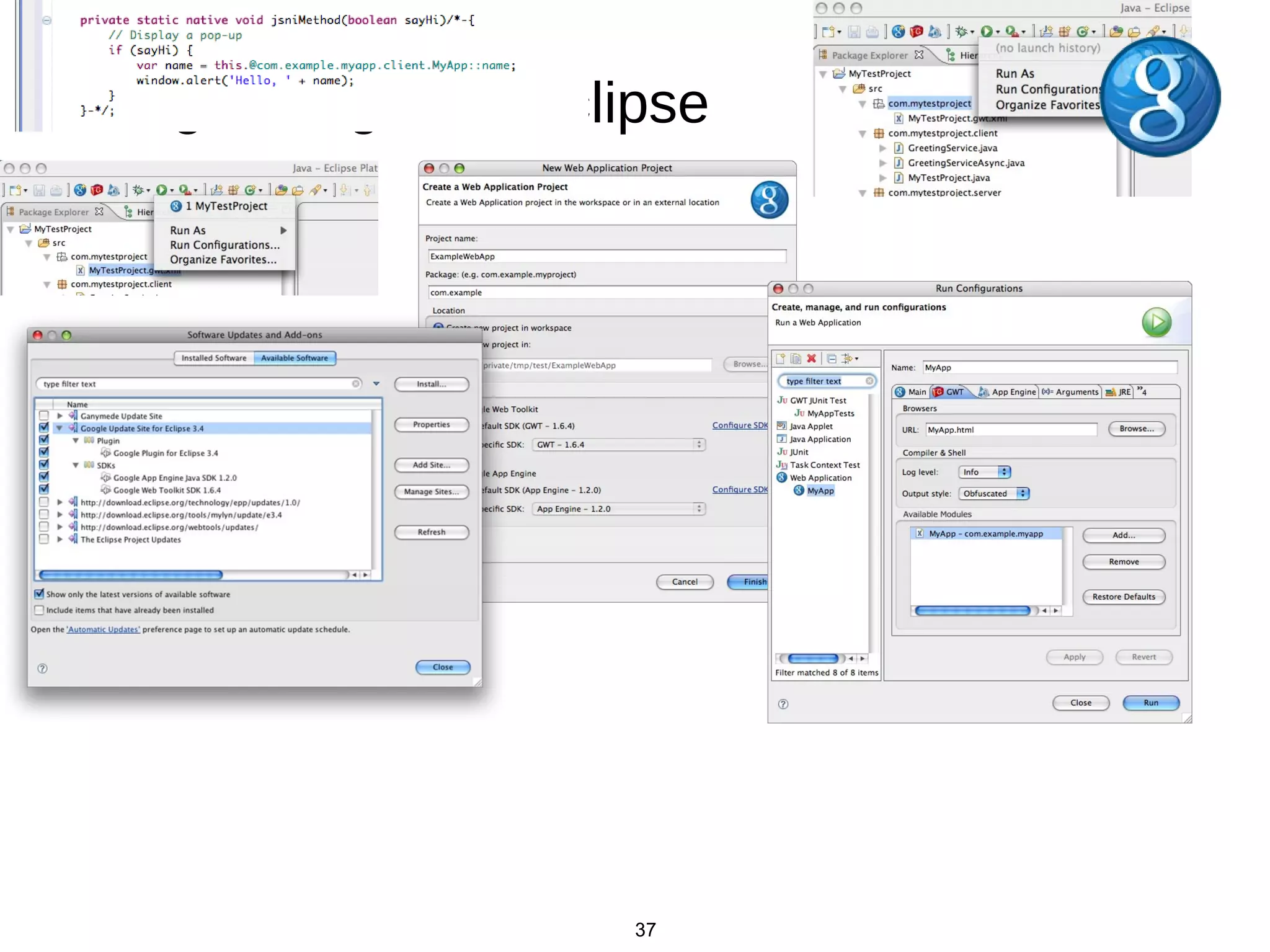Click the New Java Package icon in the 'no launch history' window

(x=1065, y=31)
